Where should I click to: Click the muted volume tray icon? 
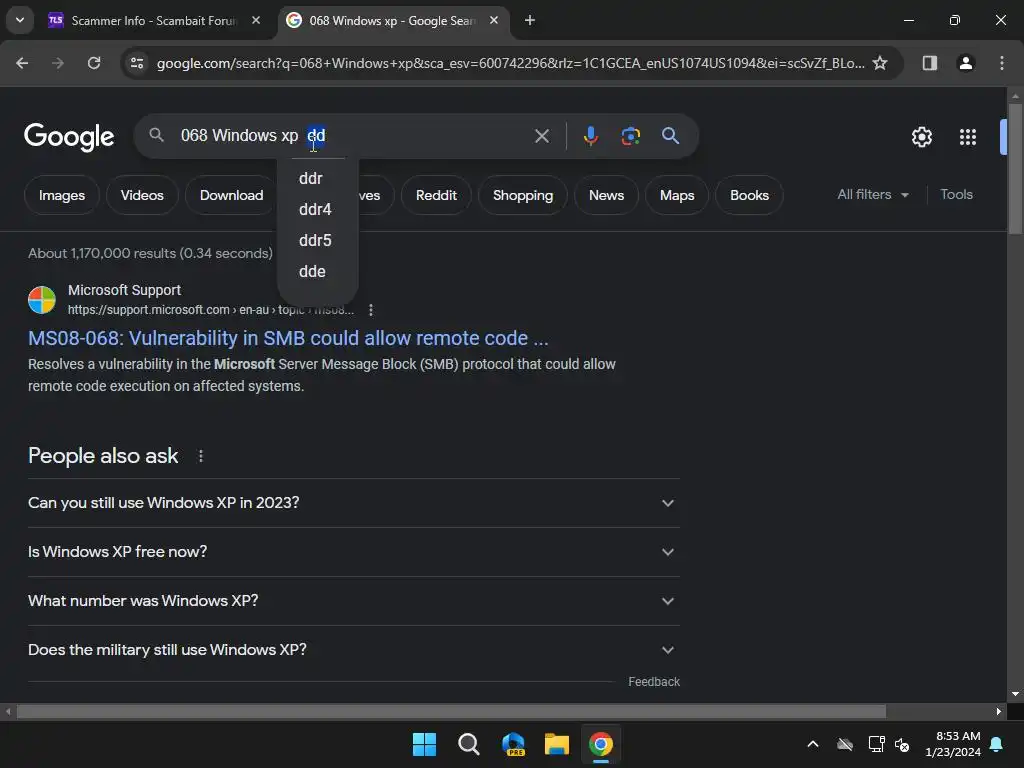(903, 744)
